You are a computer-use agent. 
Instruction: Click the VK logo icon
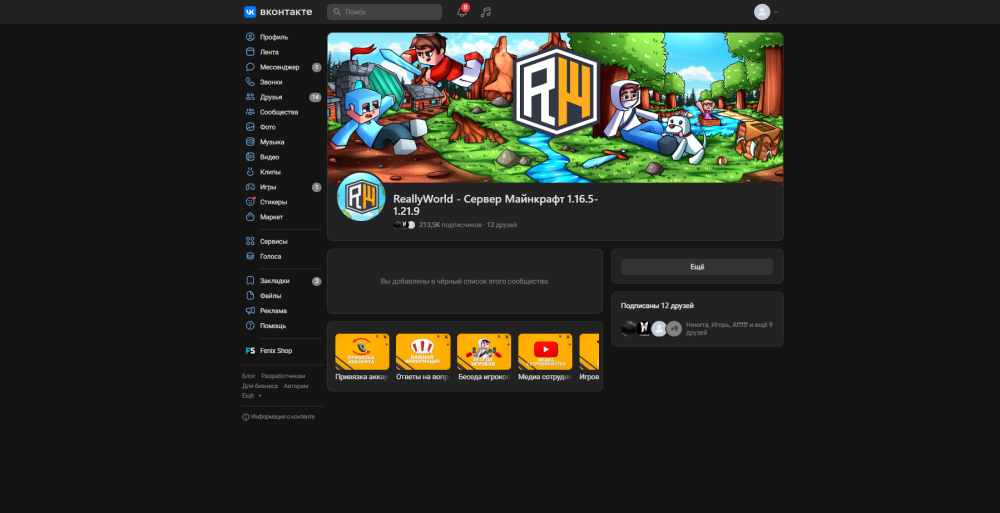pos(250,12)
